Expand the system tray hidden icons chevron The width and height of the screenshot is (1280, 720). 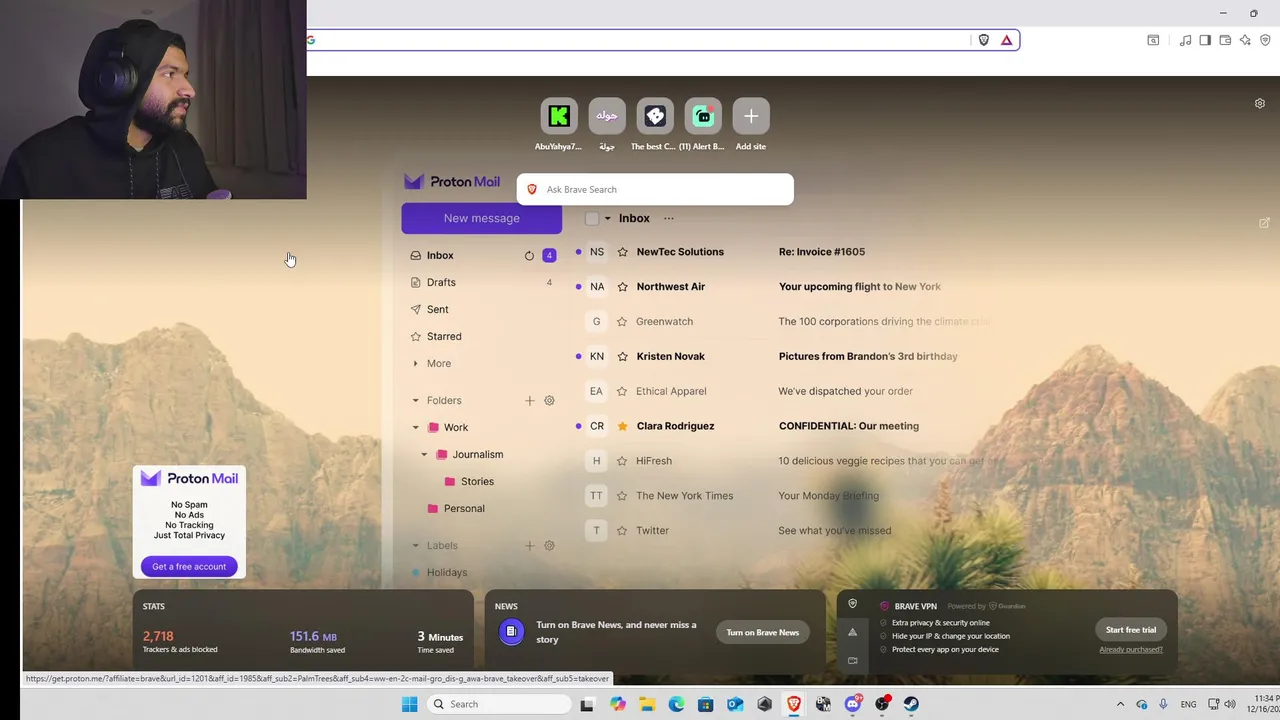point(1120,704)
